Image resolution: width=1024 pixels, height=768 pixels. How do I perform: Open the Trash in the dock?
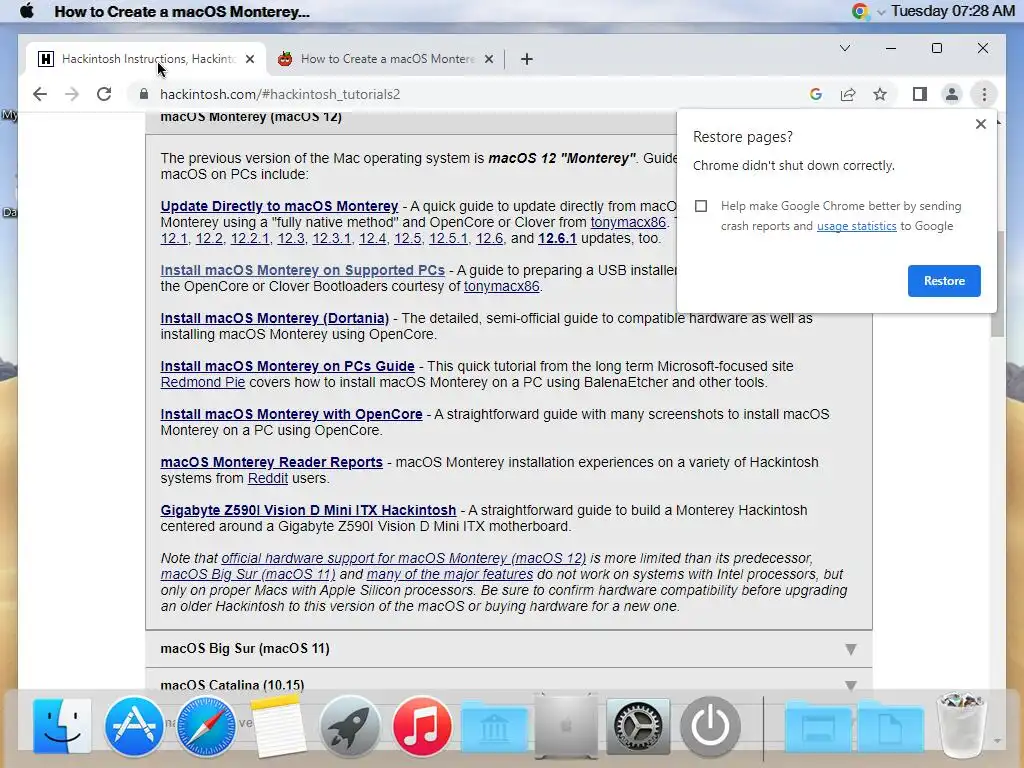coord(961,726)
